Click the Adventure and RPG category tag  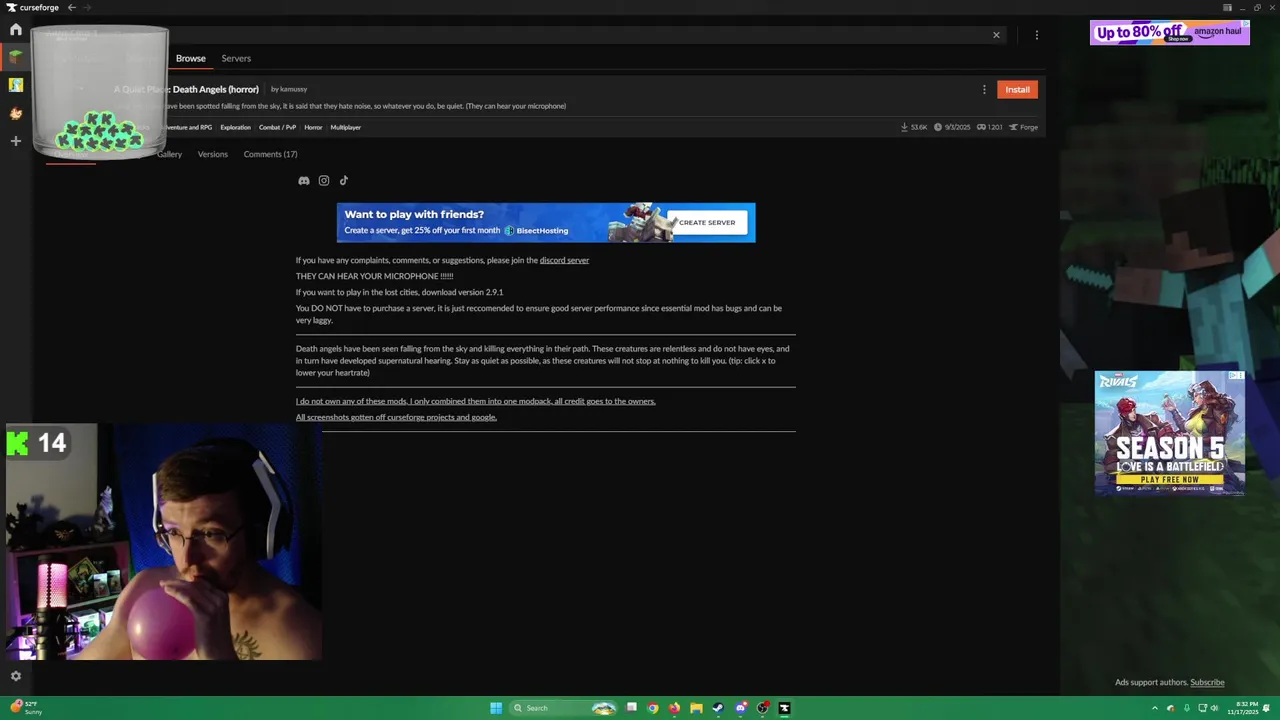click(x=187, y=127)
